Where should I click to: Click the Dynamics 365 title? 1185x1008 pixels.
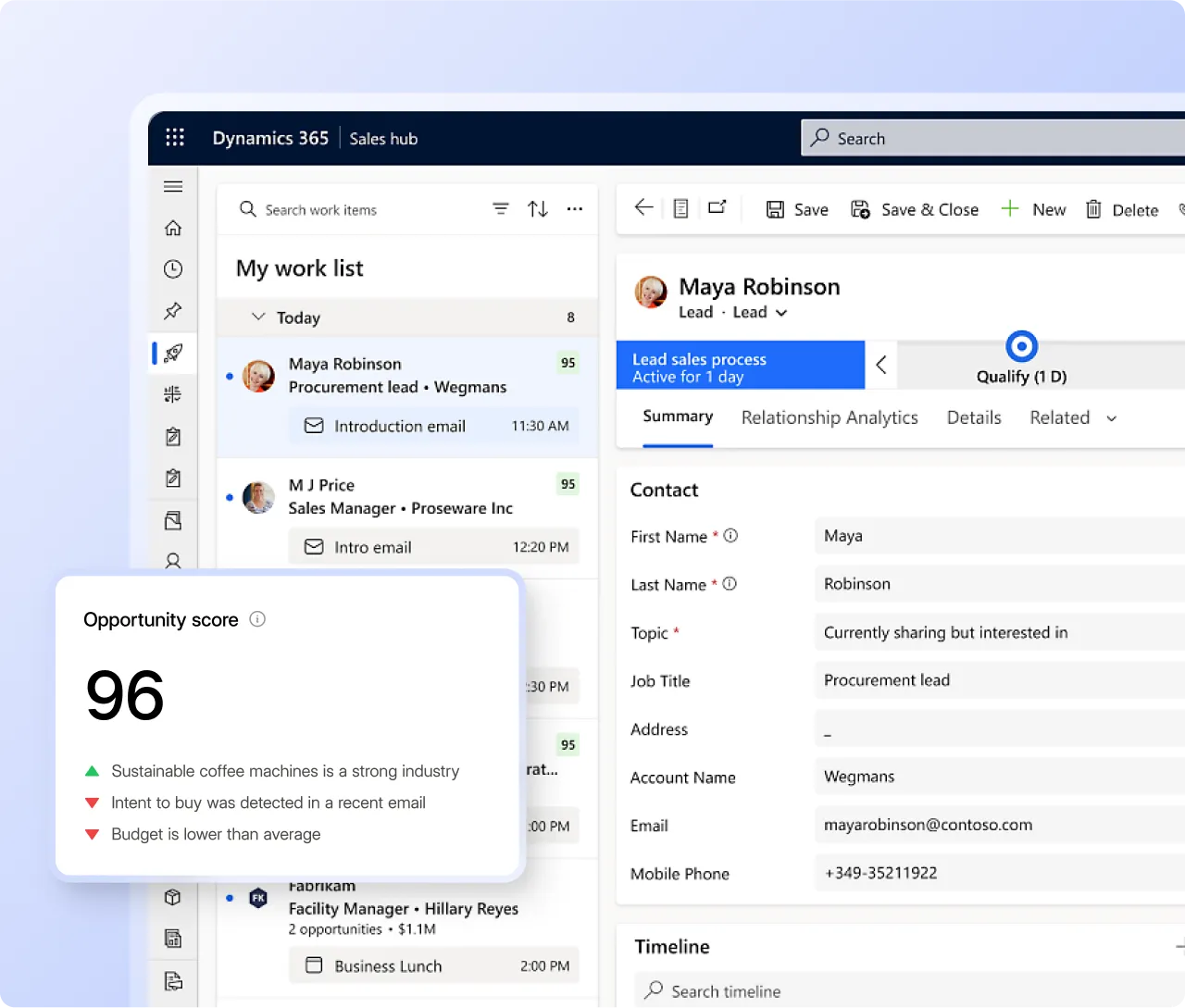pos(270,138)
